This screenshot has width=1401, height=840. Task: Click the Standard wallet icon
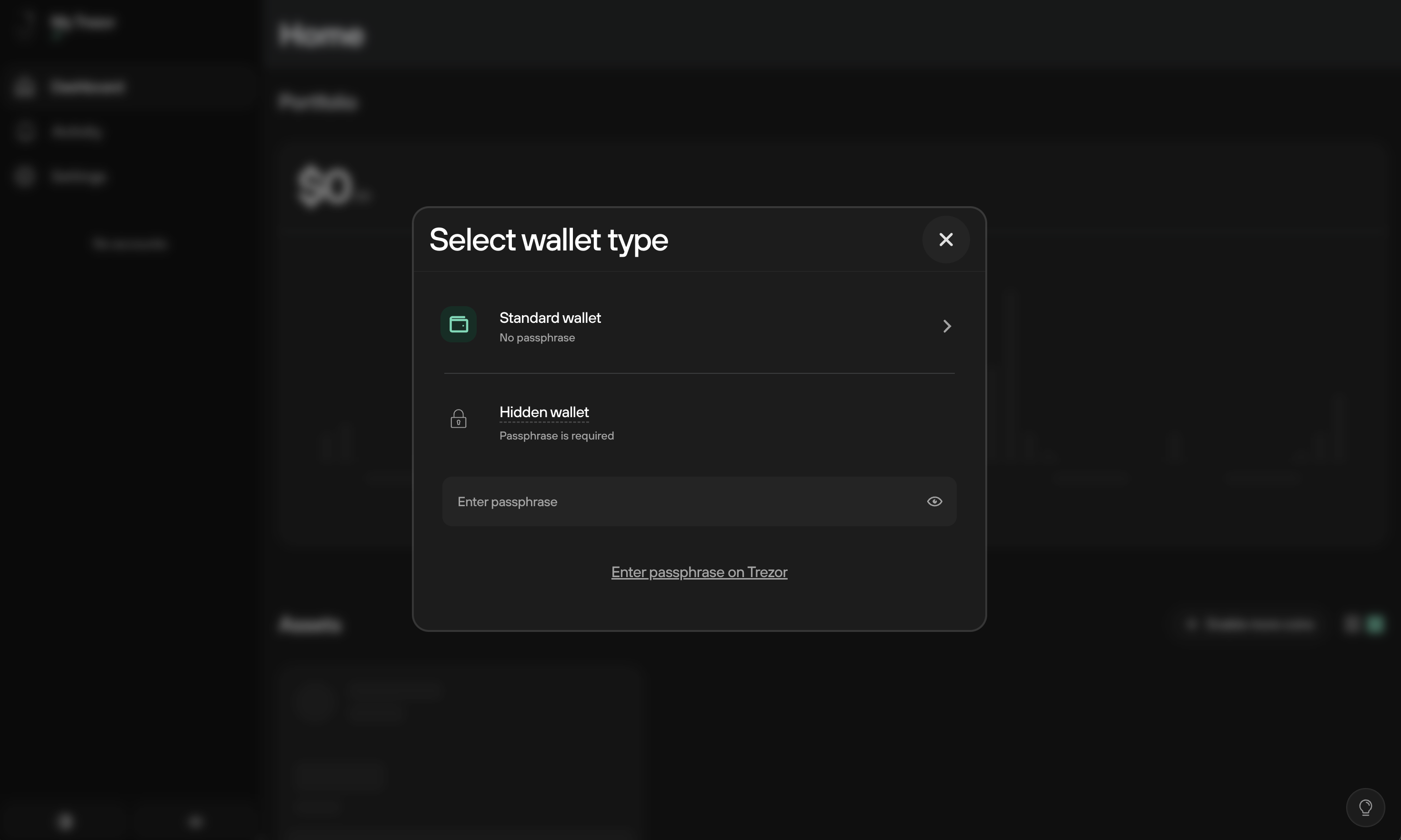pos(458,324)
